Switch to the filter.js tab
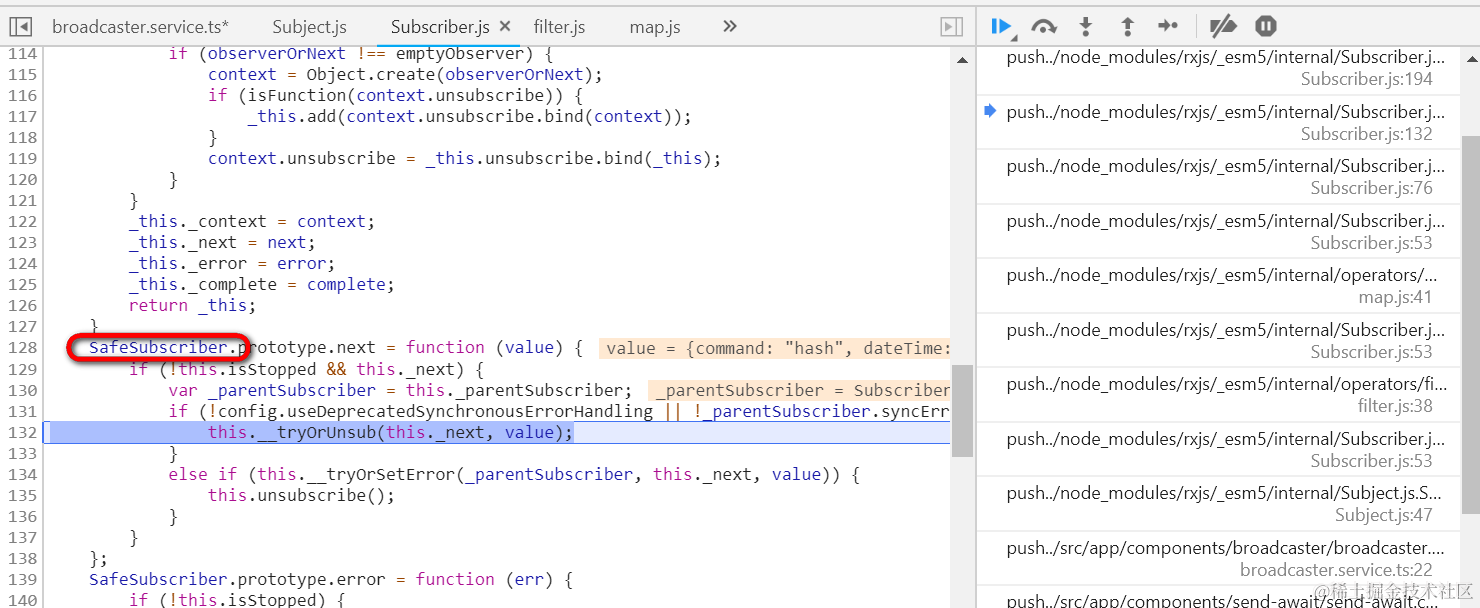 (x=559, y=27)
